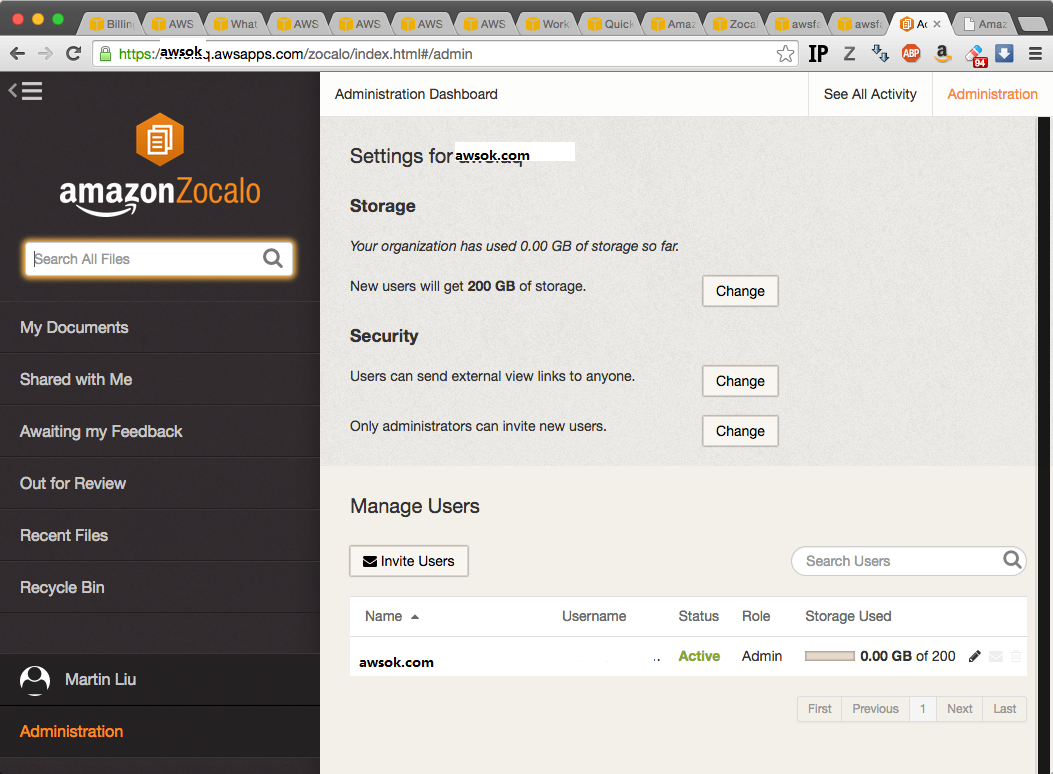Click the blue download arrow extension icon
The width and height of the screenshot is (1053, 774).
[x=1004, y=54]
